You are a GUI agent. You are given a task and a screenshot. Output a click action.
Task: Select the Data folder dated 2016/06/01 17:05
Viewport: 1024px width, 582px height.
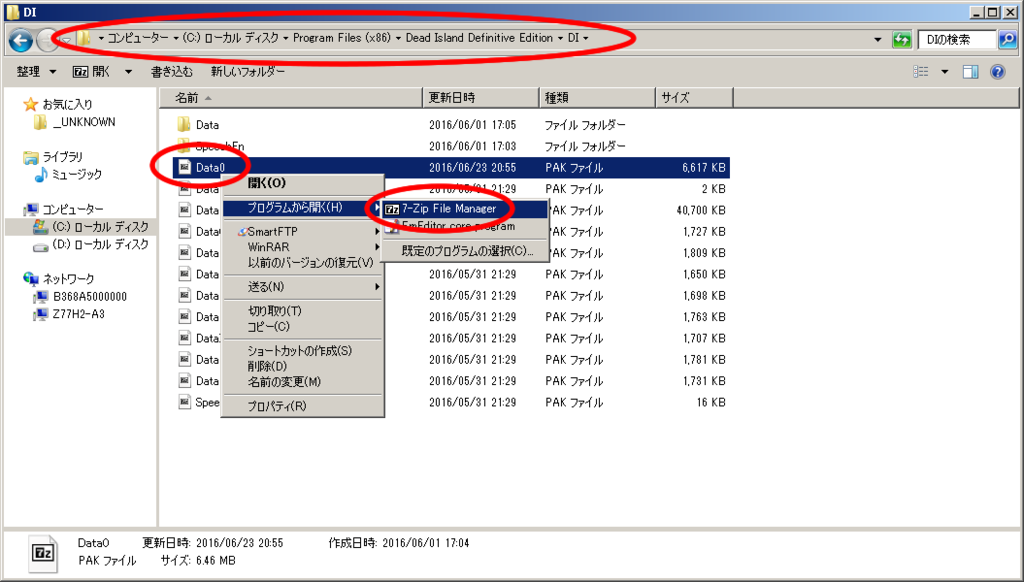tap(451, 125)
